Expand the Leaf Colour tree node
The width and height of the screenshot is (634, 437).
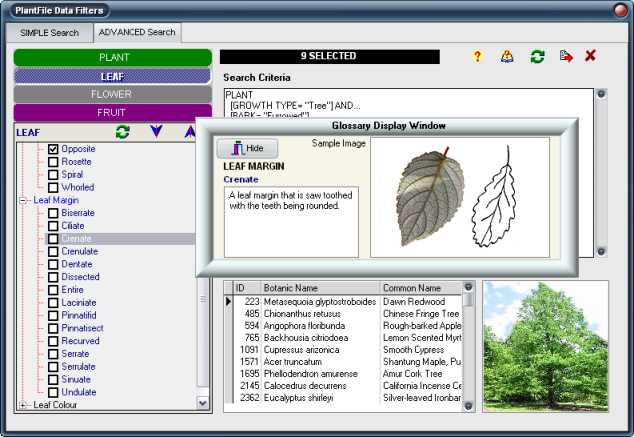point(23,405)
